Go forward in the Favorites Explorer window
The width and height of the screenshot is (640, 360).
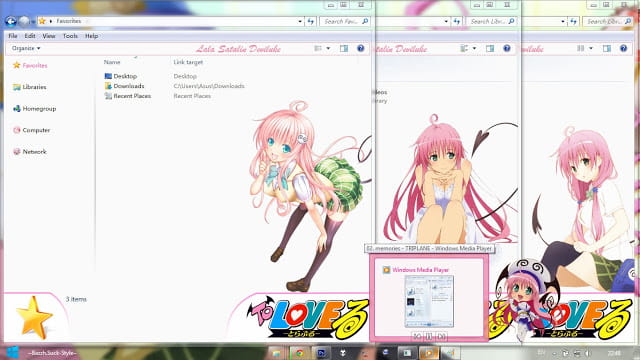pos(24,21)
